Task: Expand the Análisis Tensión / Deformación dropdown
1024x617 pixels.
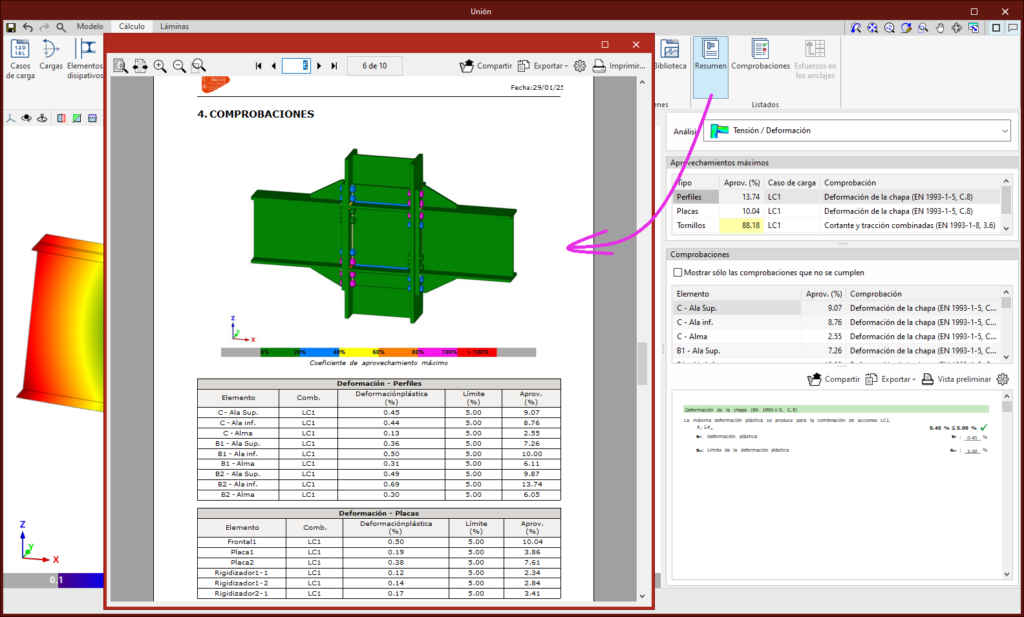Action: pos(1003,131)
